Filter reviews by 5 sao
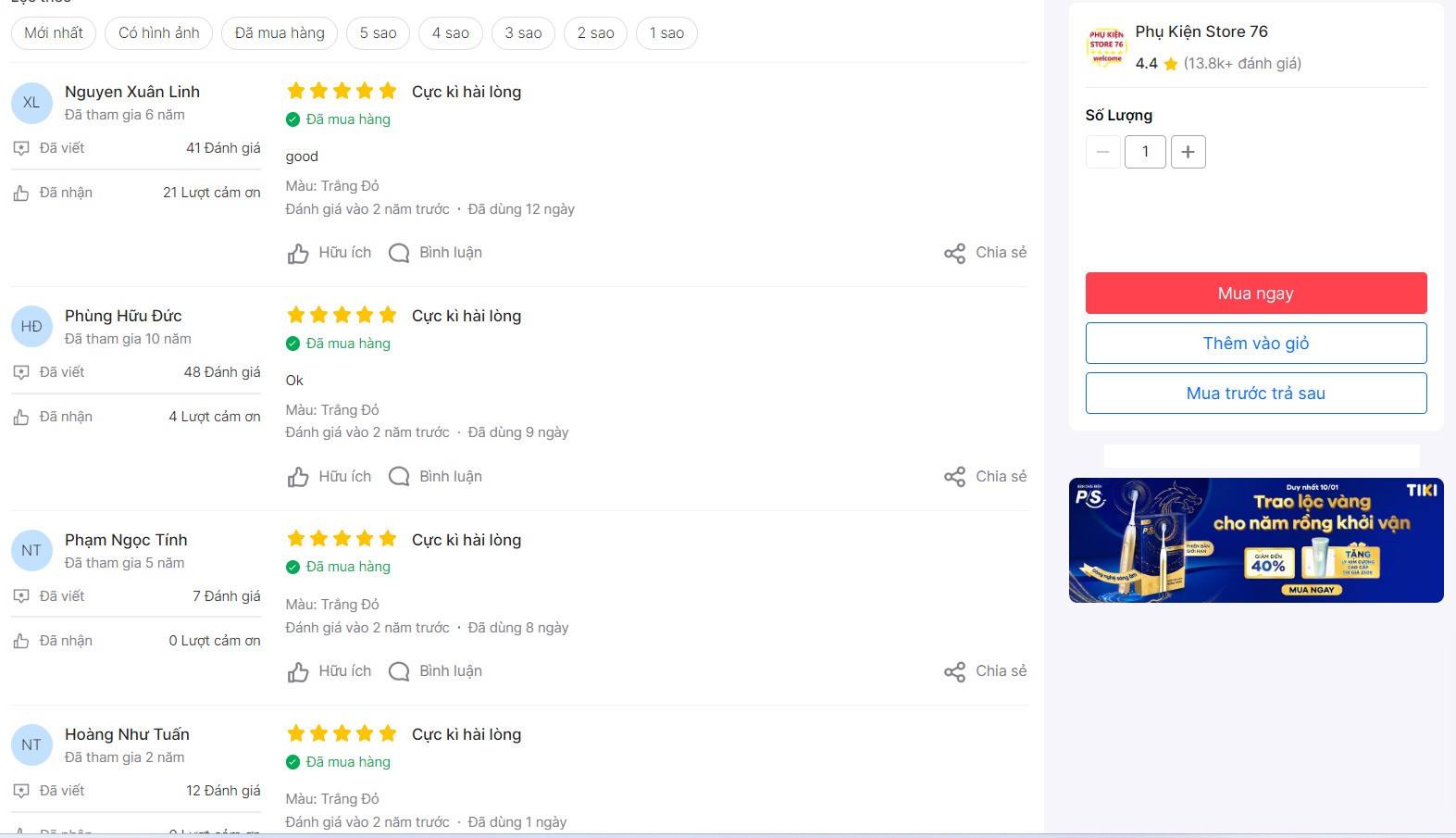Viewport: 1456px width, 838px height. 378,33
